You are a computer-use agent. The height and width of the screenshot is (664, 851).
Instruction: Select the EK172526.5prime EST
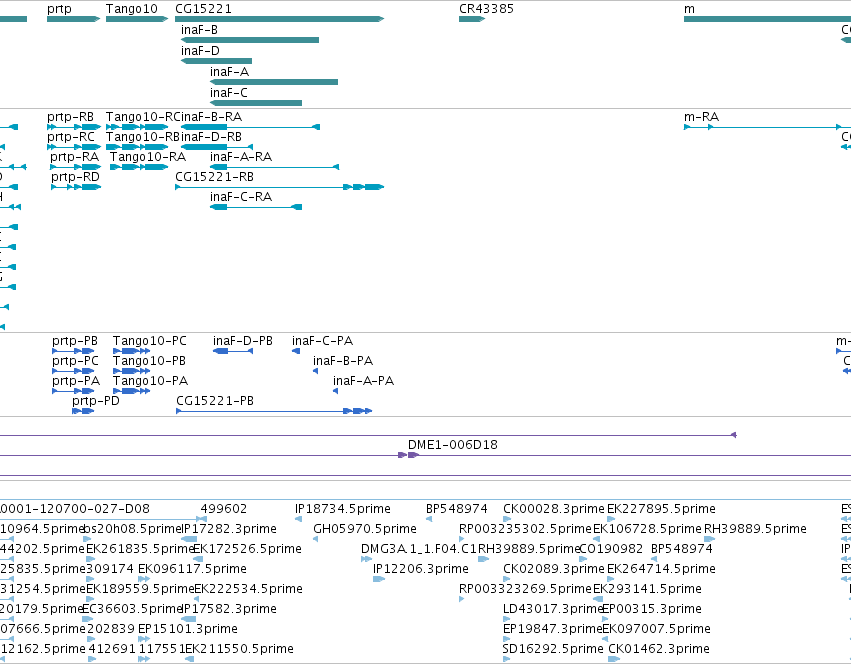[x=247, y=549]
